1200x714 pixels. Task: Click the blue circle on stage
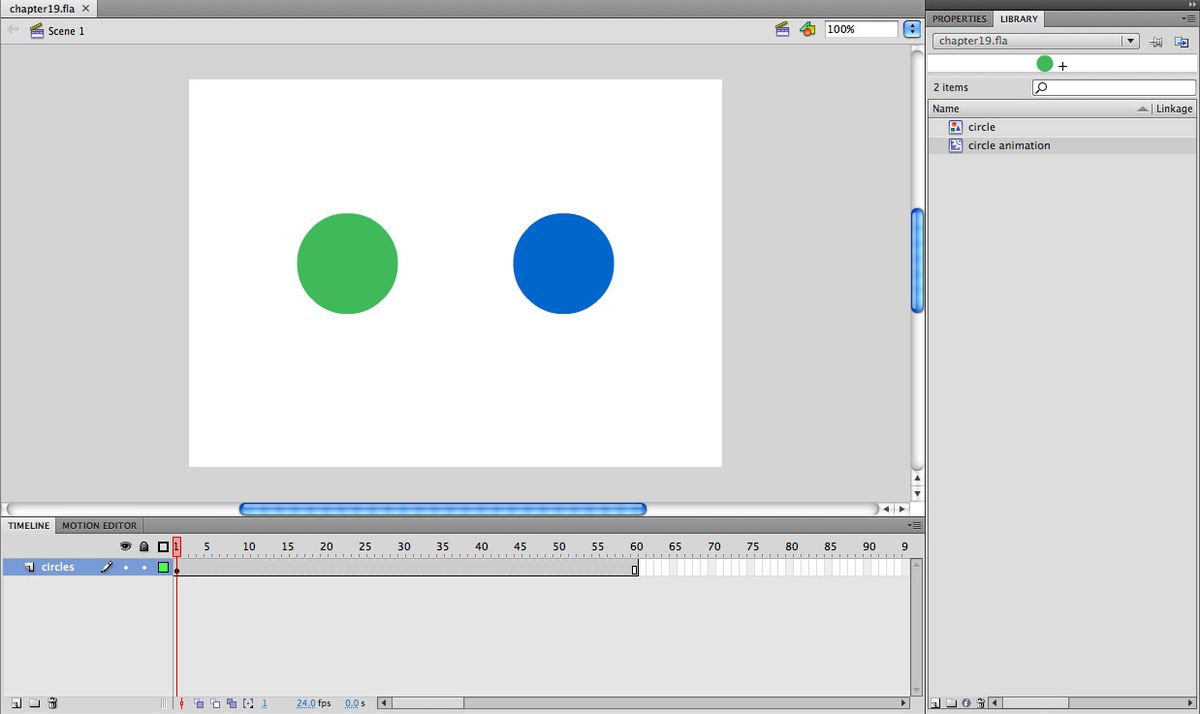[x=563, y=263]
